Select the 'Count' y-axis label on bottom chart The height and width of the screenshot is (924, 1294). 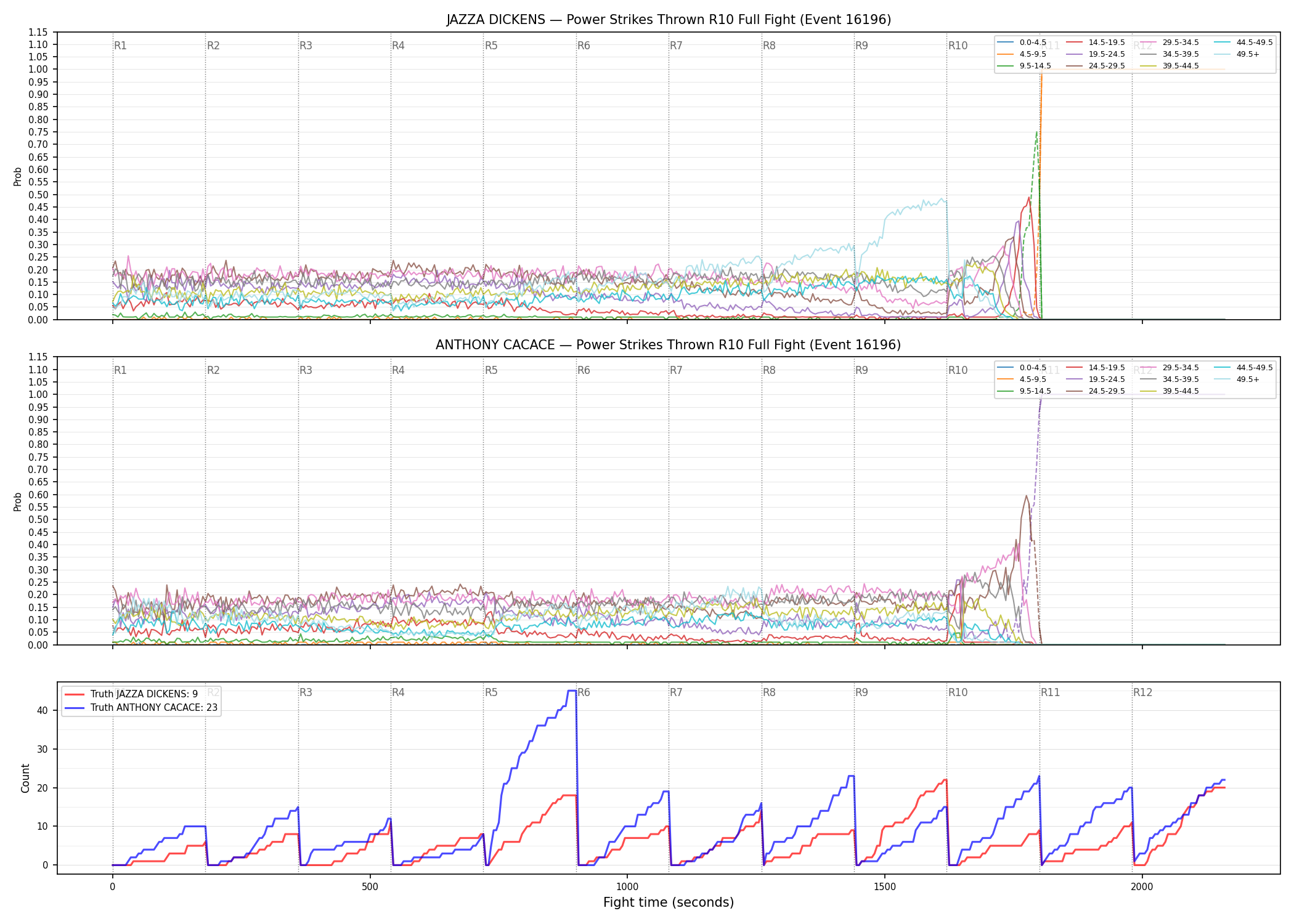pyautogui.click(x=25, y=778)
